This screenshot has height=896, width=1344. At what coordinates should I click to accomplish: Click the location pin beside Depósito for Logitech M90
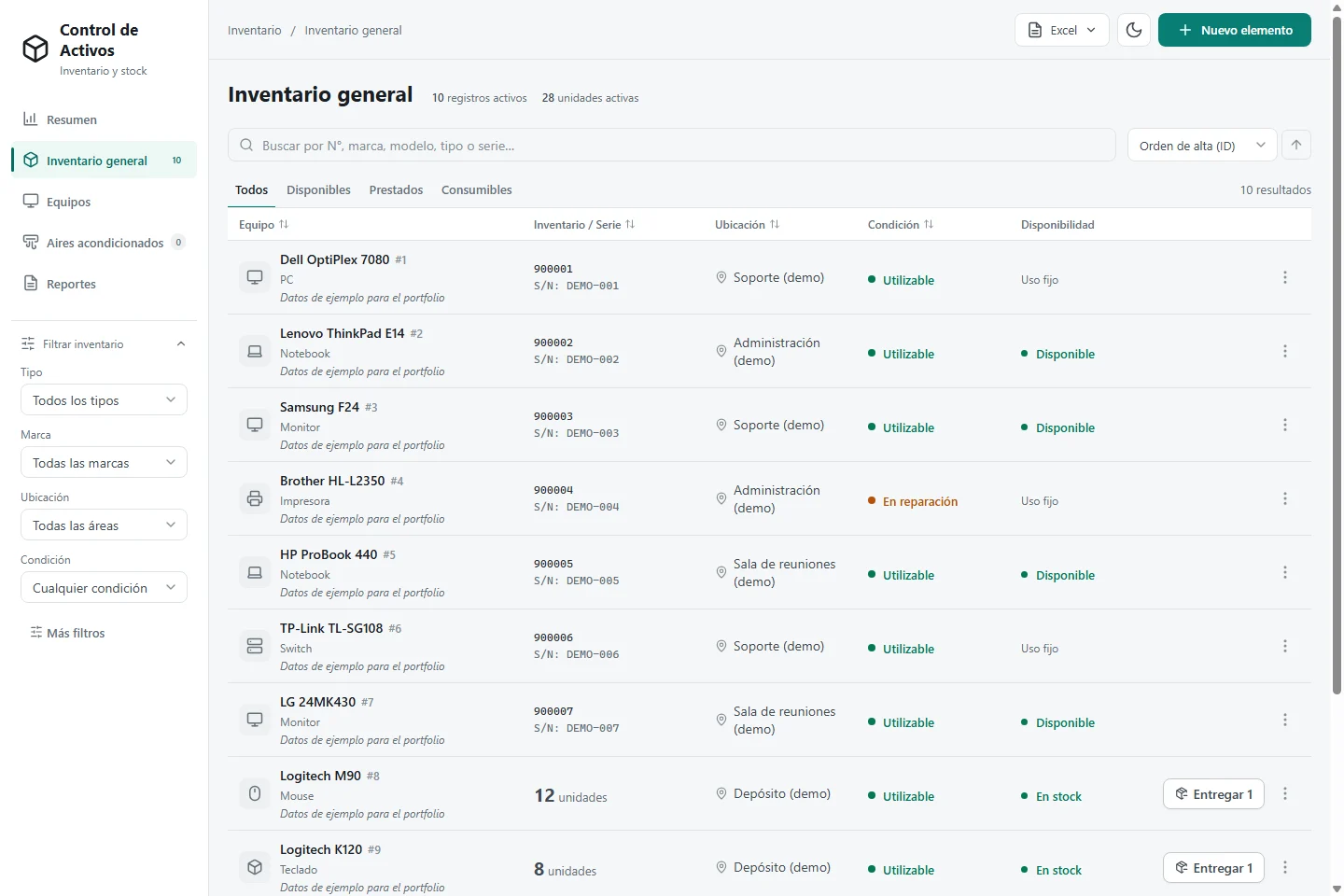[721, 793]
